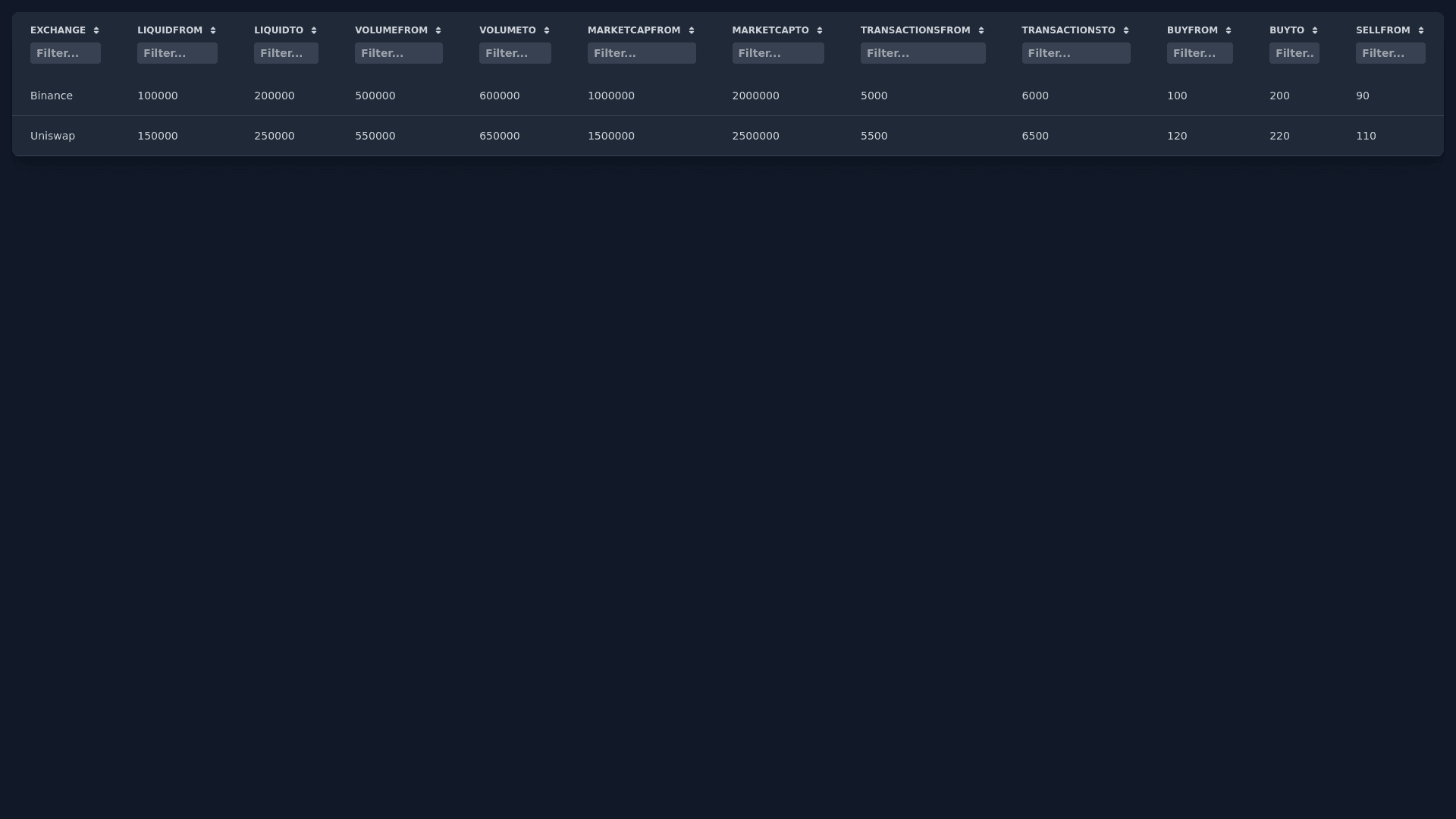The width and height of the screenshot is (1456, 819).
Task: Click the sort icon beside EXCHANGE header
Action: tap(96, 30)
